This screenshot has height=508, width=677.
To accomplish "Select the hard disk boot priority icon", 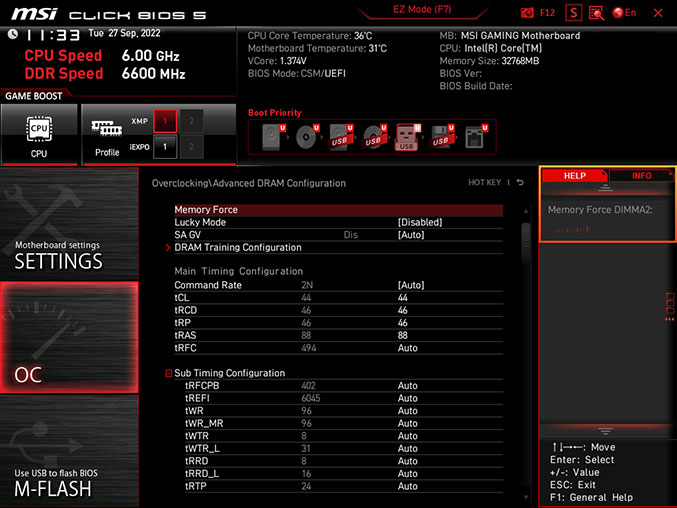I will pos(273,138).
